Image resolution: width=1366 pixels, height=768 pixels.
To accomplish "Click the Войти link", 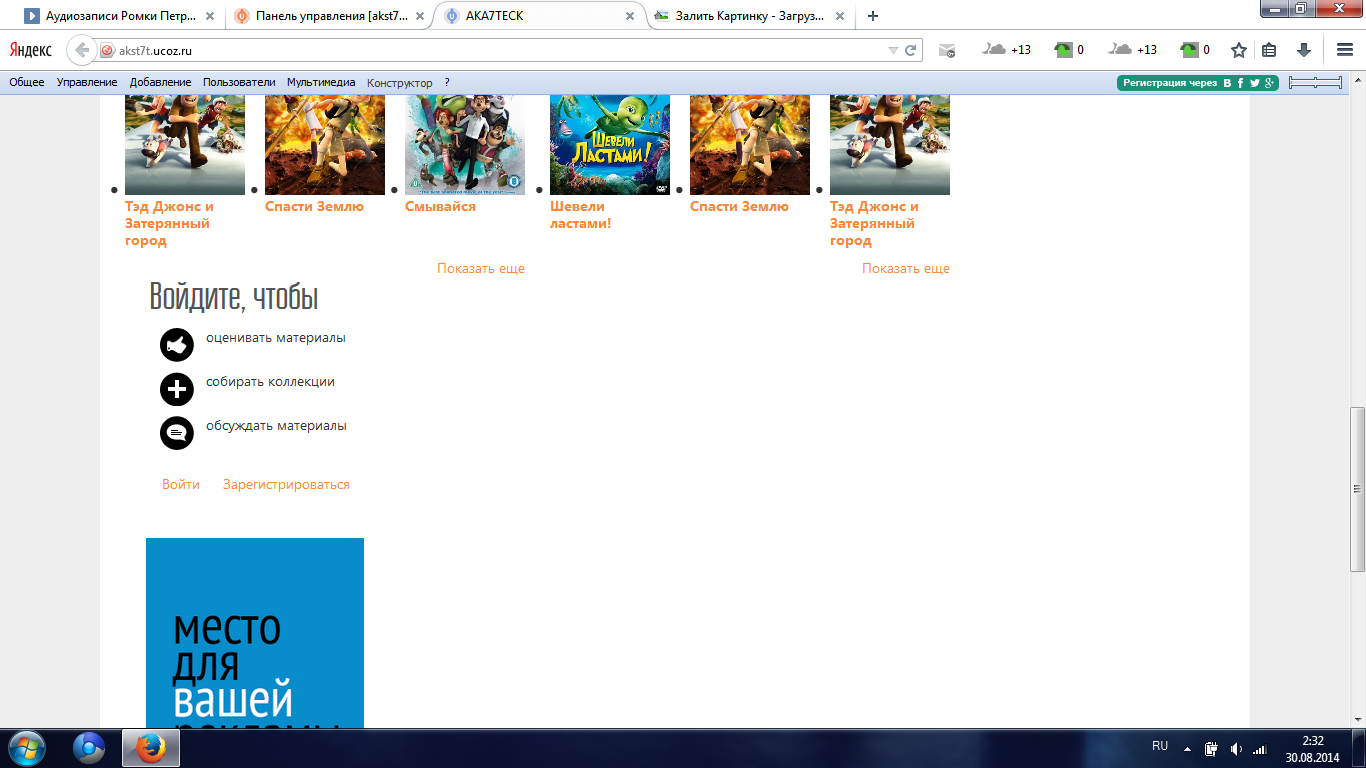I will click(x=181, y=484).
